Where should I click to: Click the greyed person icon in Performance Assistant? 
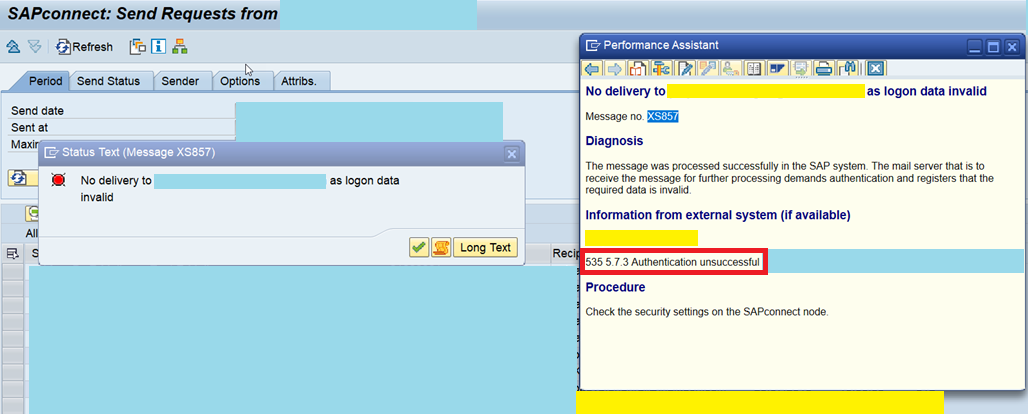731,68
